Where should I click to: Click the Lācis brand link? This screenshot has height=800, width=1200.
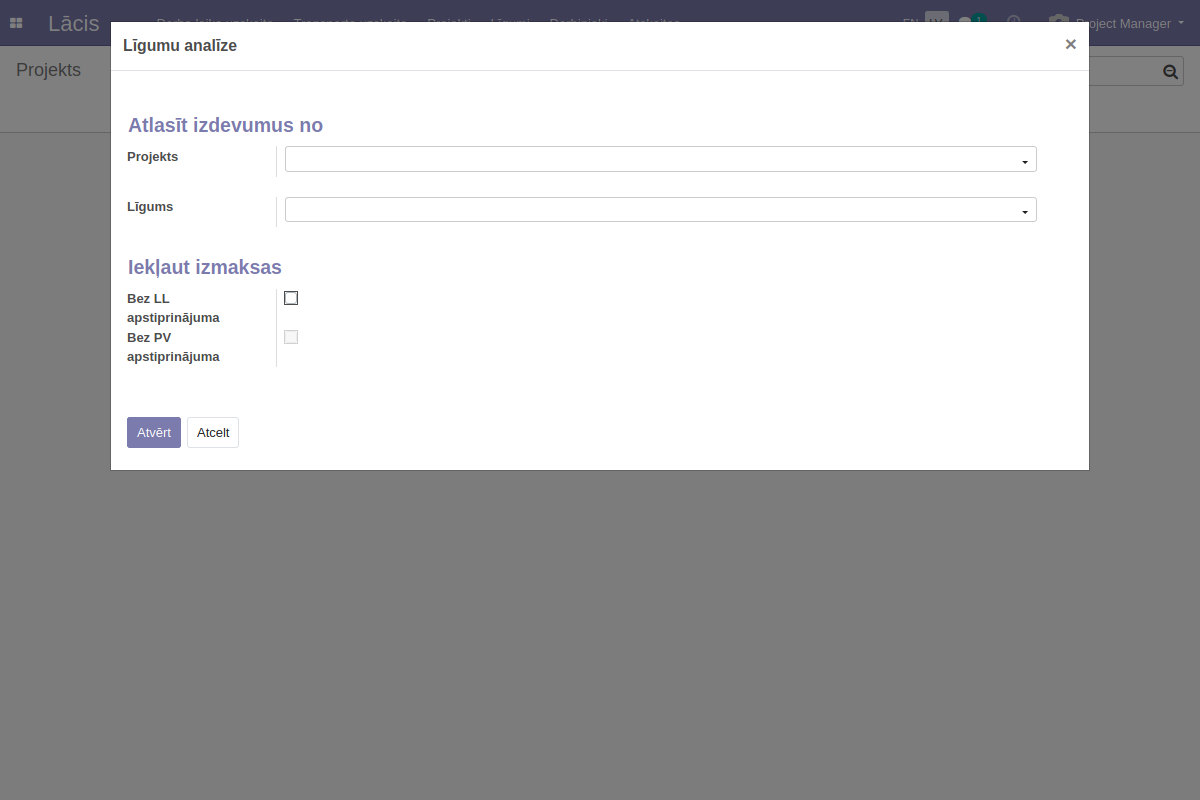tap(74, 22)
